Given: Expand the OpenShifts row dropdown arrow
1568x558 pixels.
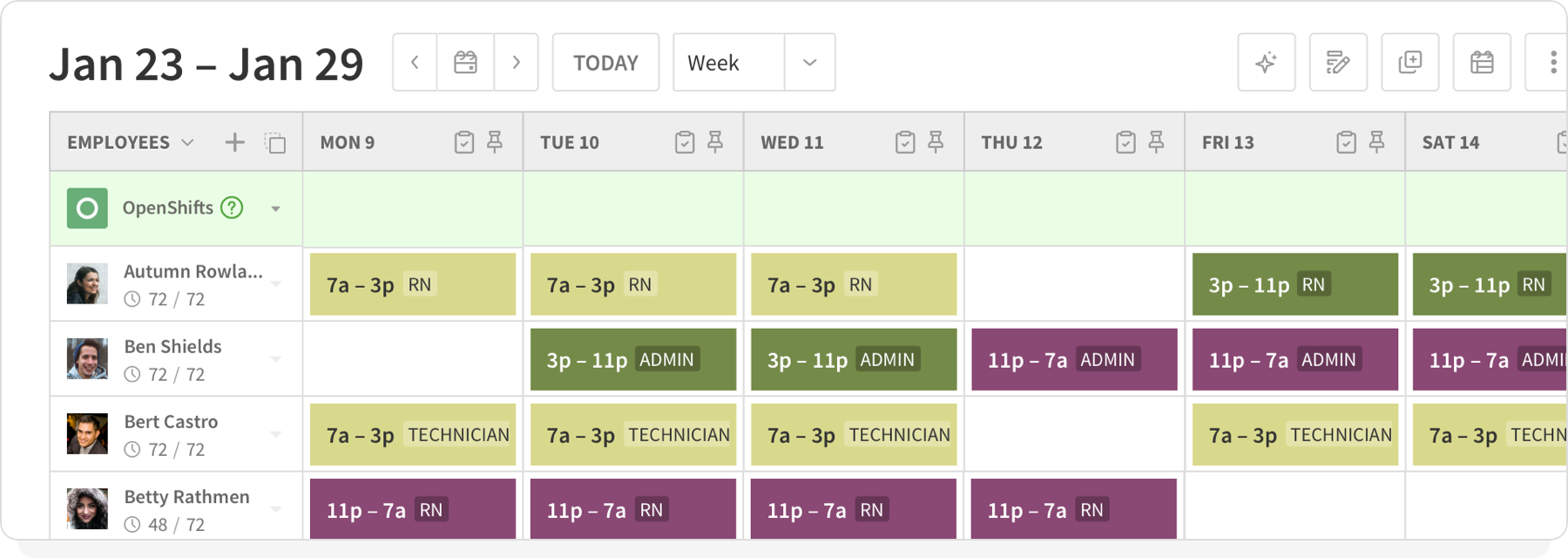Looking at the screenshot, I should pyautogui.click(x=276, y=208).
